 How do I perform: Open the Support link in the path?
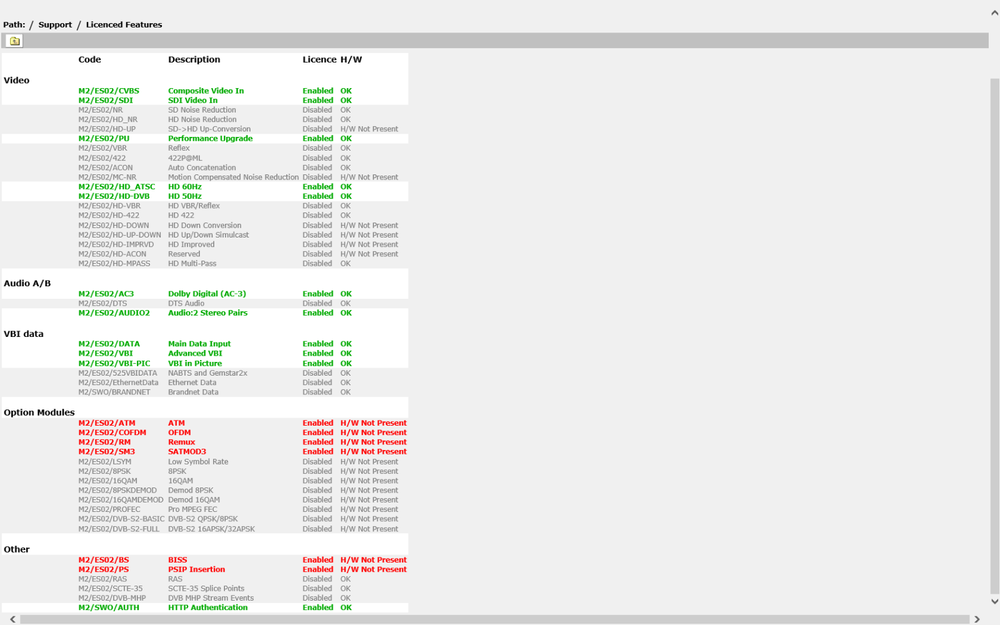[55, 24]
